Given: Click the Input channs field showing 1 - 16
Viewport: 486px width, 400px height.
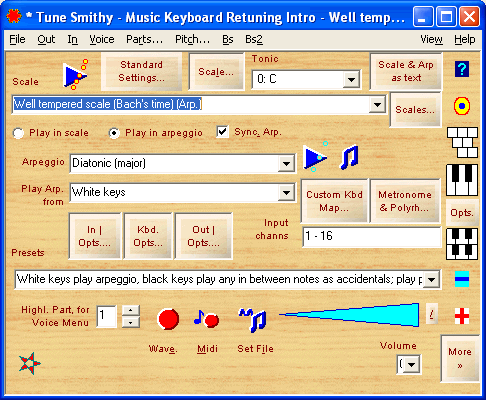Looking at the screenshot, I should click(372, 237).
